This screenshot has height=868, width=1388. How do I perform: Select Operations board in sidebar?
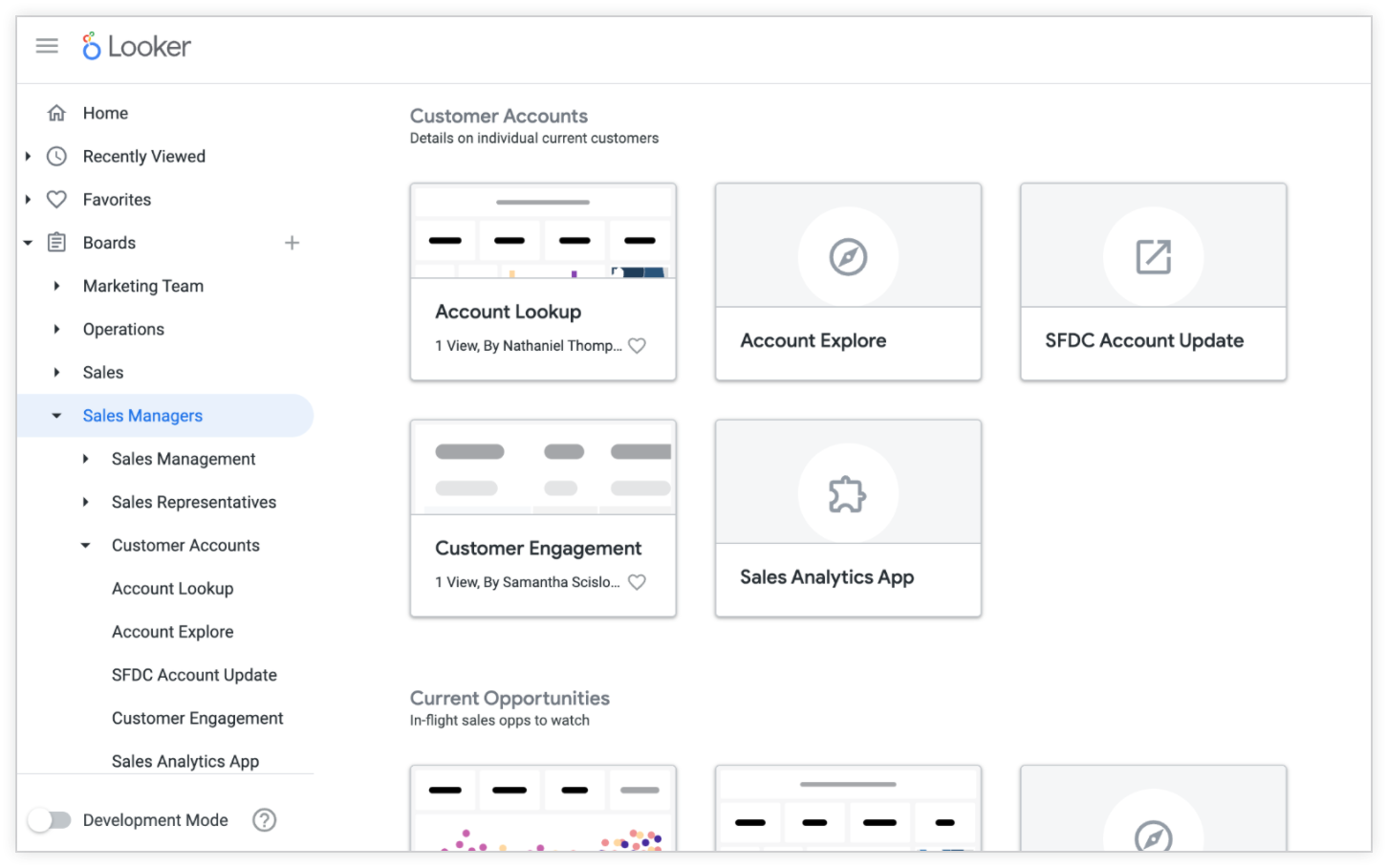pos(123,329)
